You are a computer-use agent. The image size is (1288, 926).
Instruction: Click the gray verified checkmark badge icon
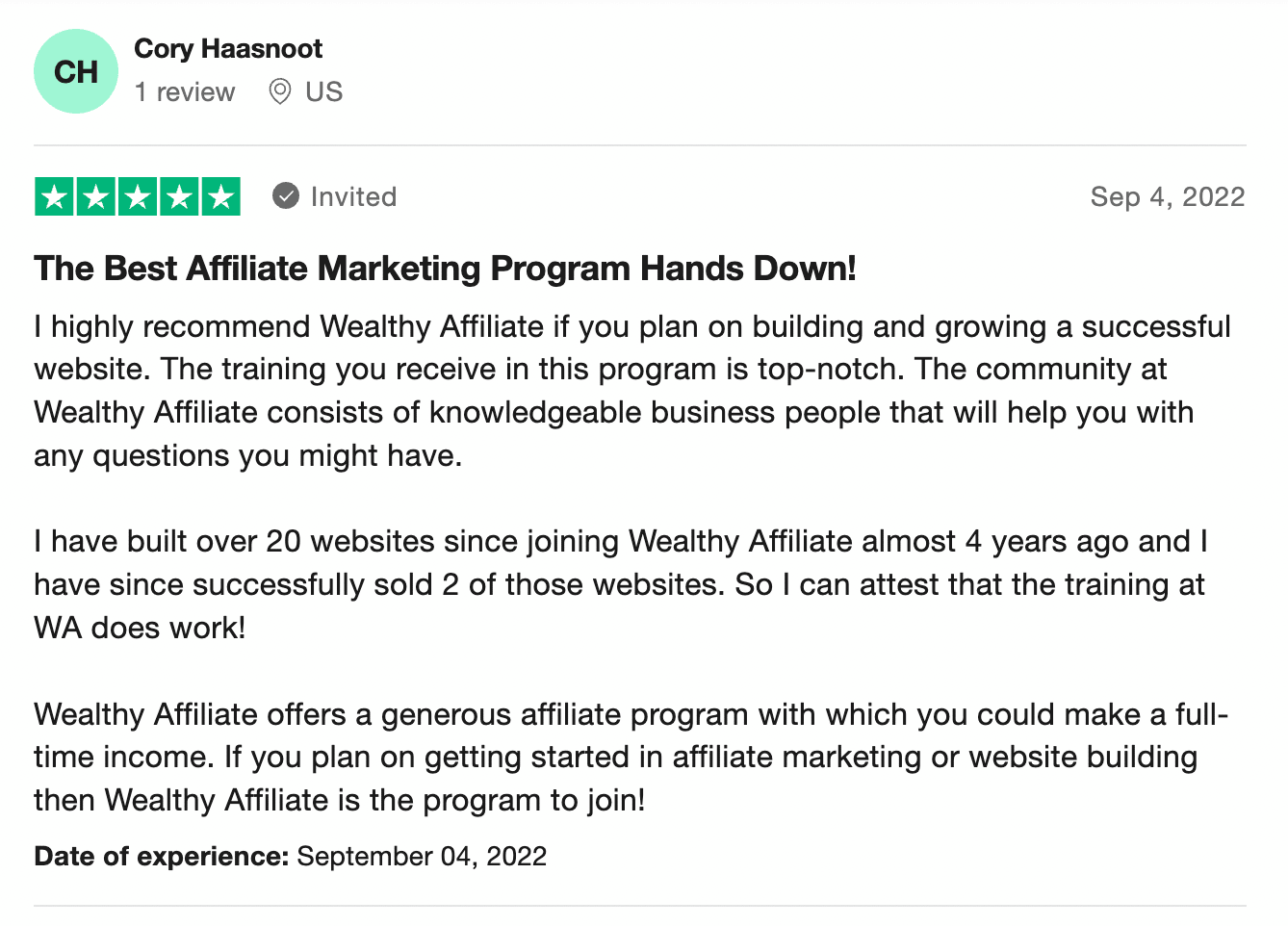[286, 196]
